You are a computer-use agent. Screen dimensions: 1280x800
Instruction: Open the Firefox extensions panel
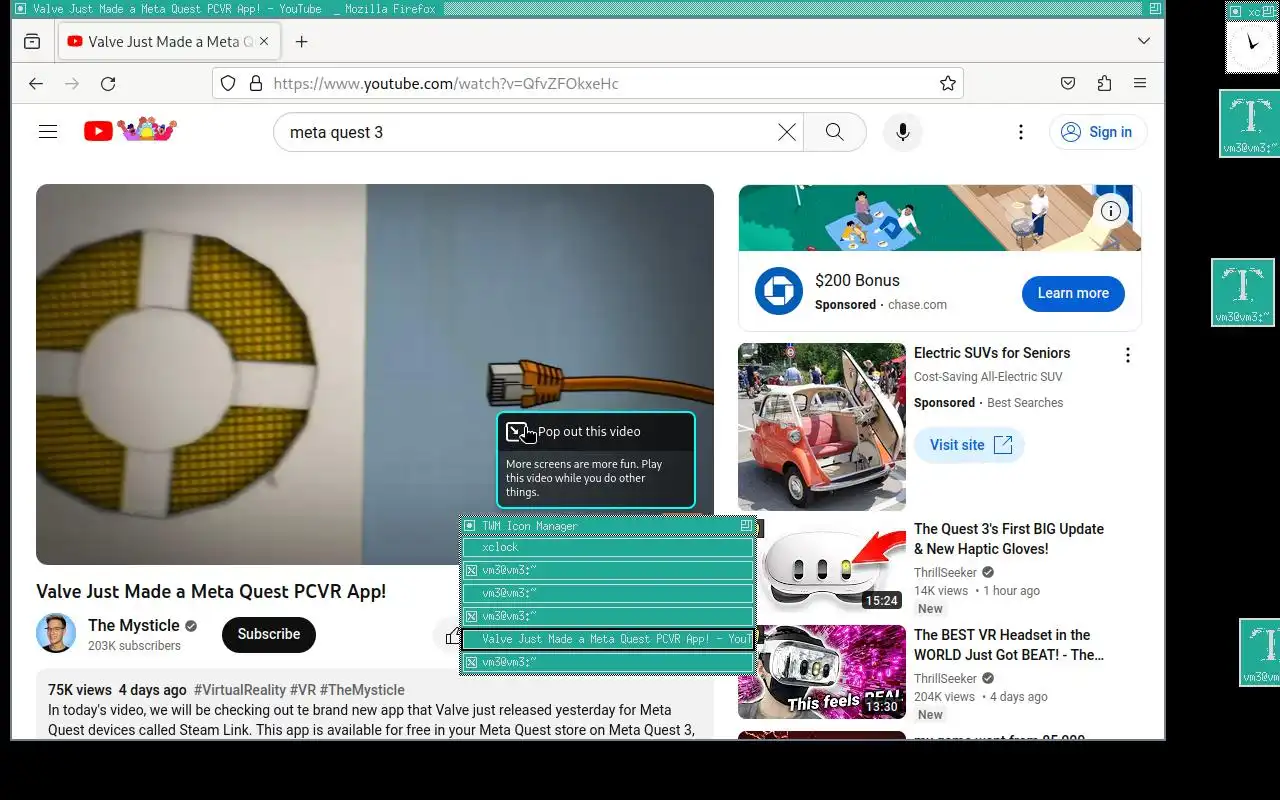pyautogui.click(x=1104, y=83)
